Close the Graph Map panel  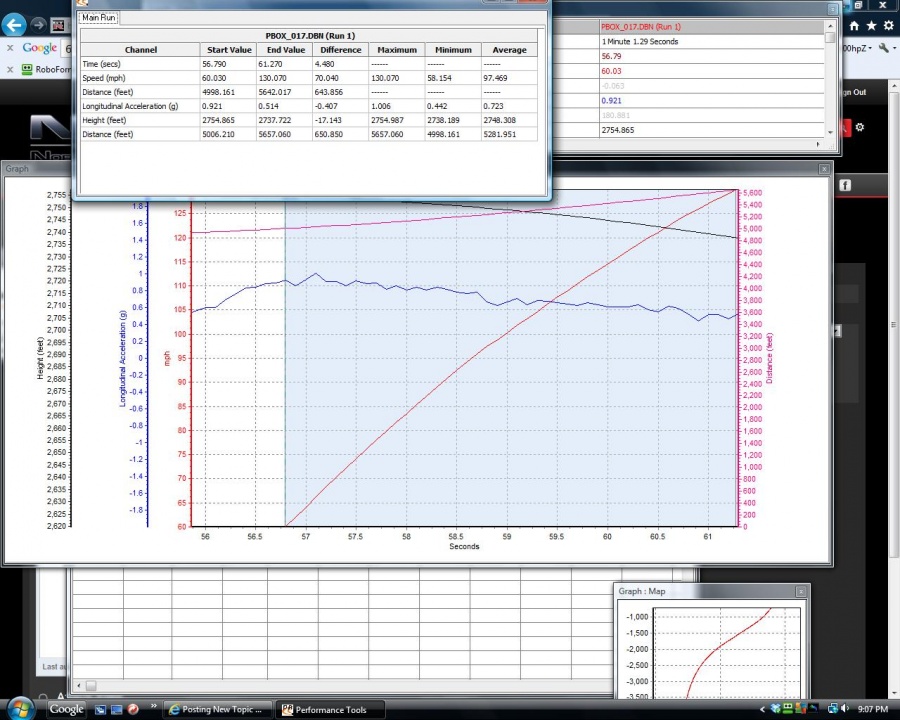(800, 591)
